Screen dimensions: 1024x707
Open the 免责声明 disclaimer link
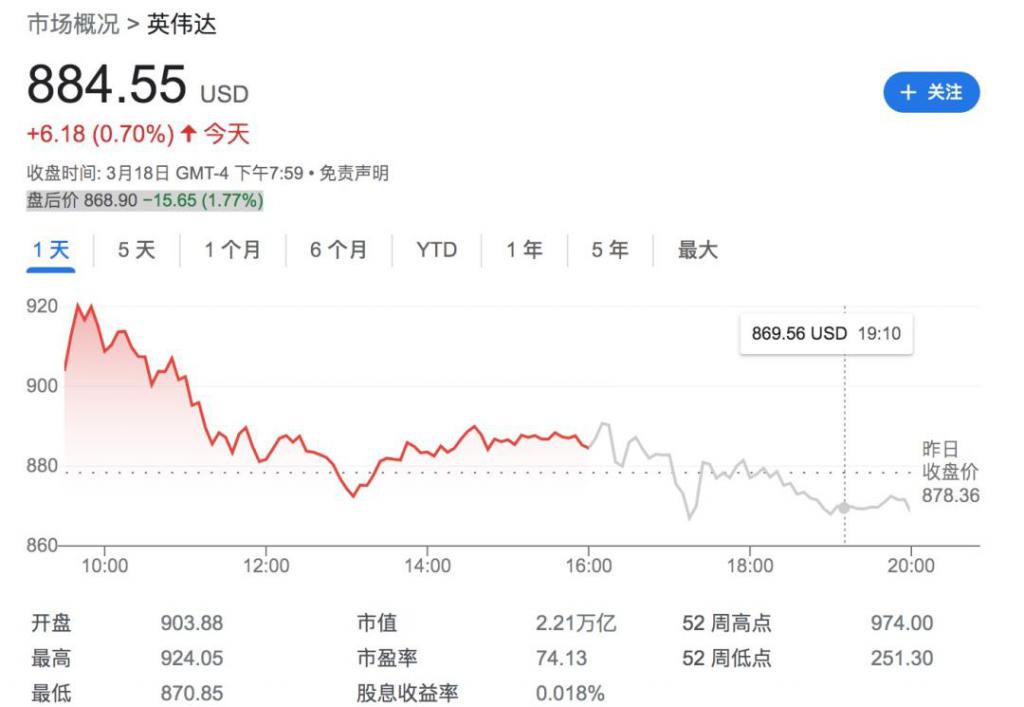(354, 173)
